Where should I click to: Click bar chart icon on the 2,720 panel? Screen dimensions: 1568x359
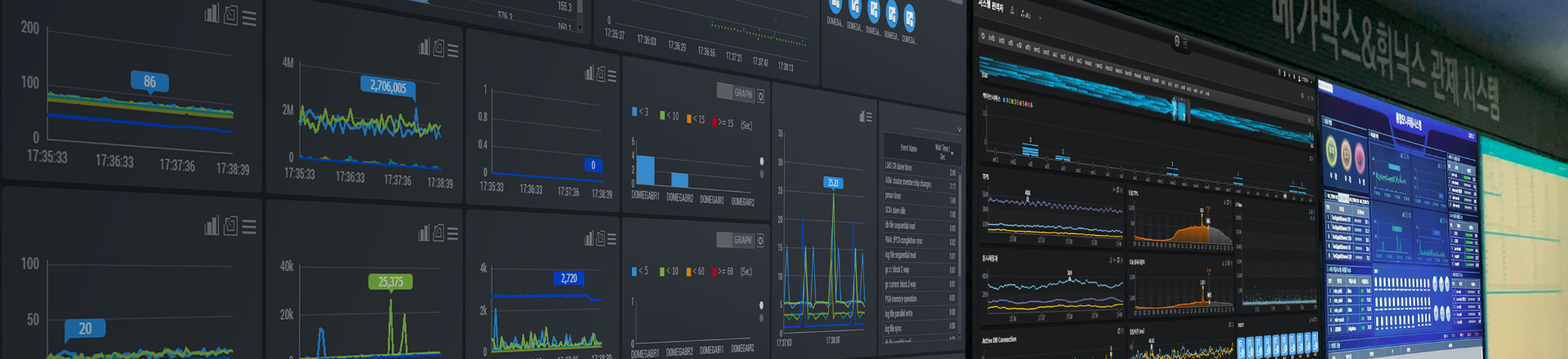[x=589, y=238]
